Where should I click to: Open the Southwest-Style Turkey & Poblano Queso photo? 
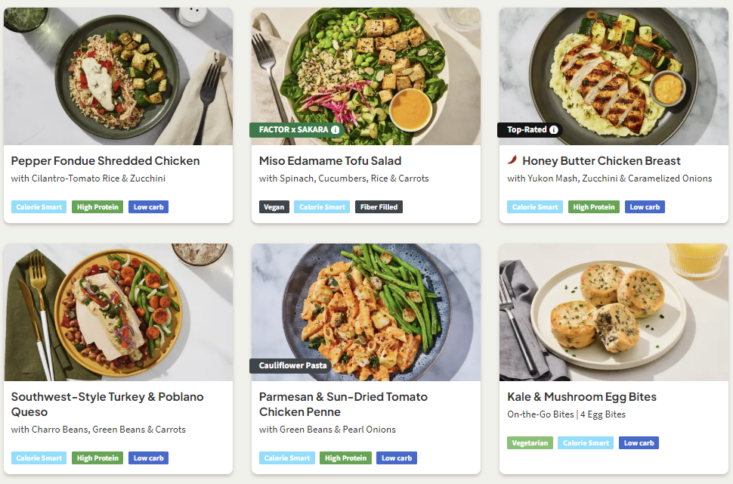118,312
